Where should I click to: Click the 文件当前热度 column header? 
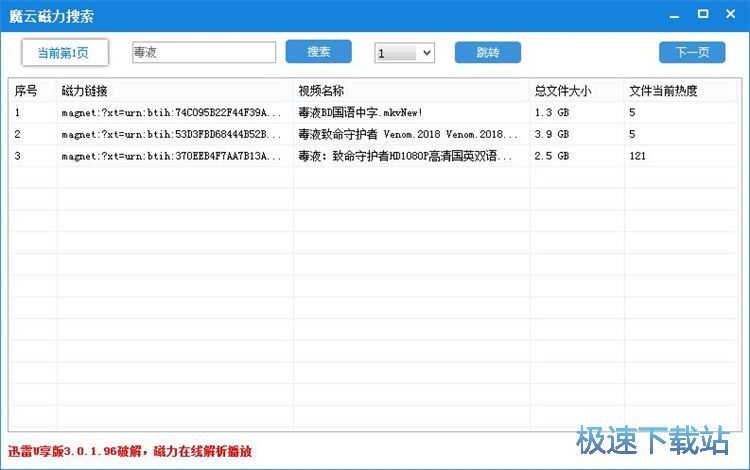pyautogui.click(x=681, y=90)
